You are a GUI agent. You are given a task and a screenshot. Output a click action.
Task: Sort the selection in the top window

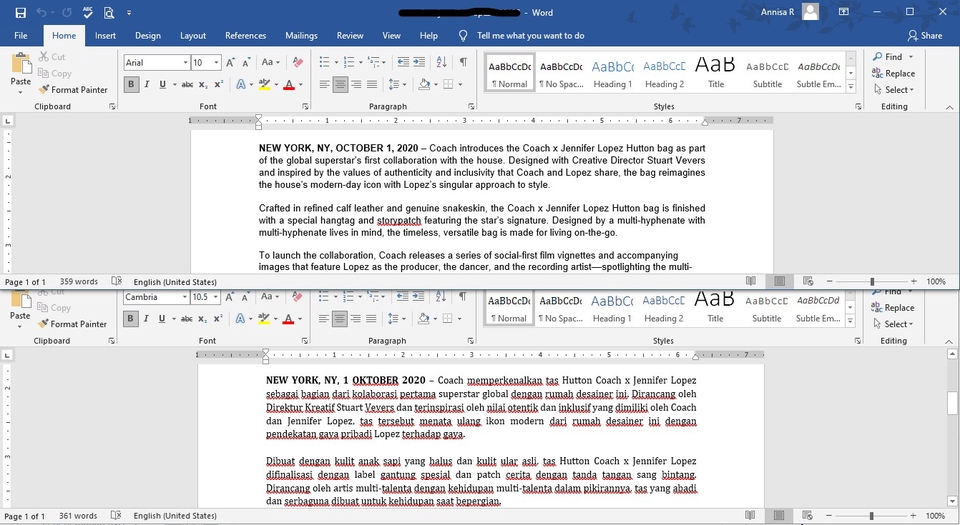click(441, 62)
